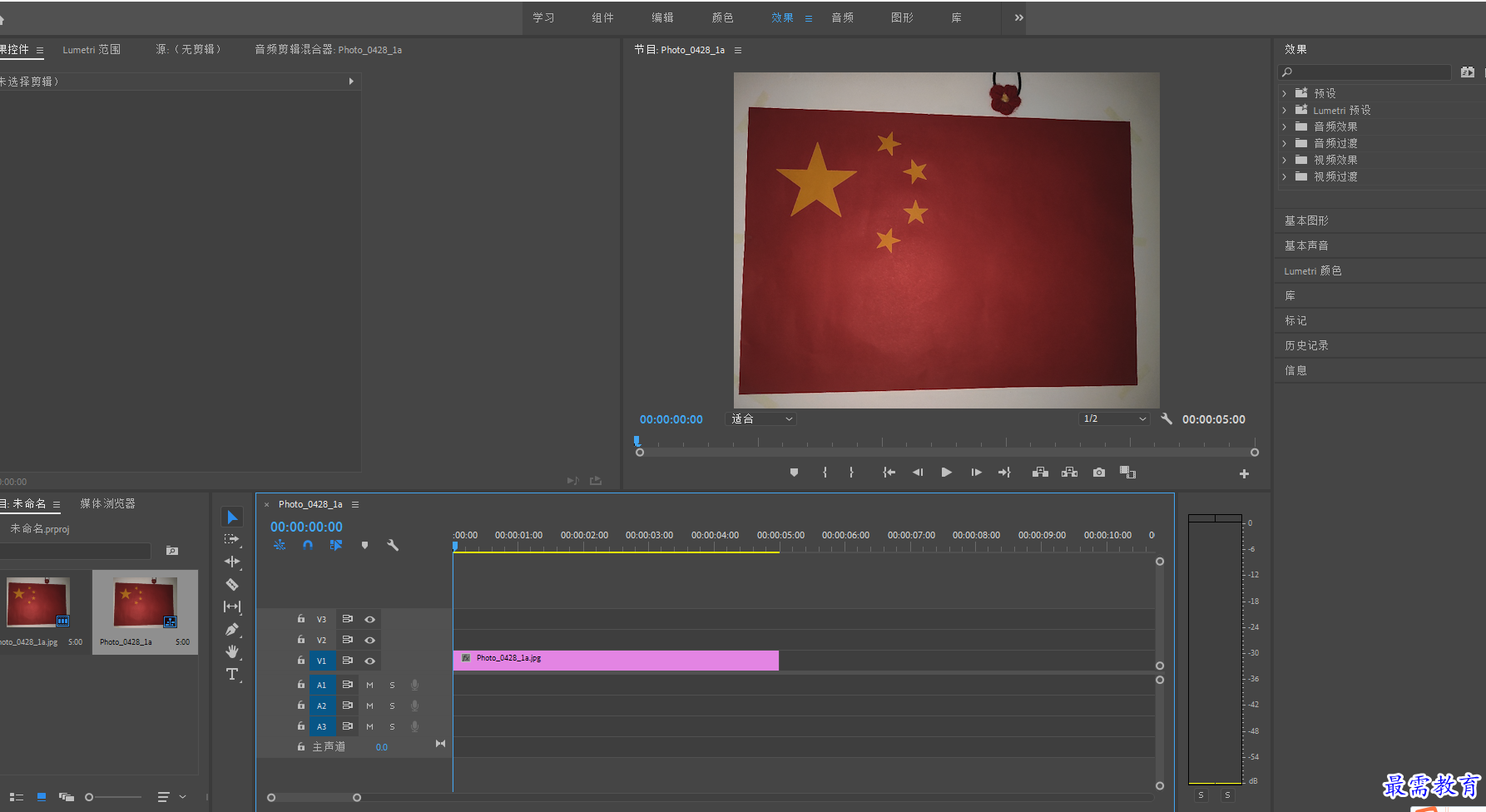The image size is (1486, 812).
Task: Toggle V1 track output eye
Action: [369, 661]
